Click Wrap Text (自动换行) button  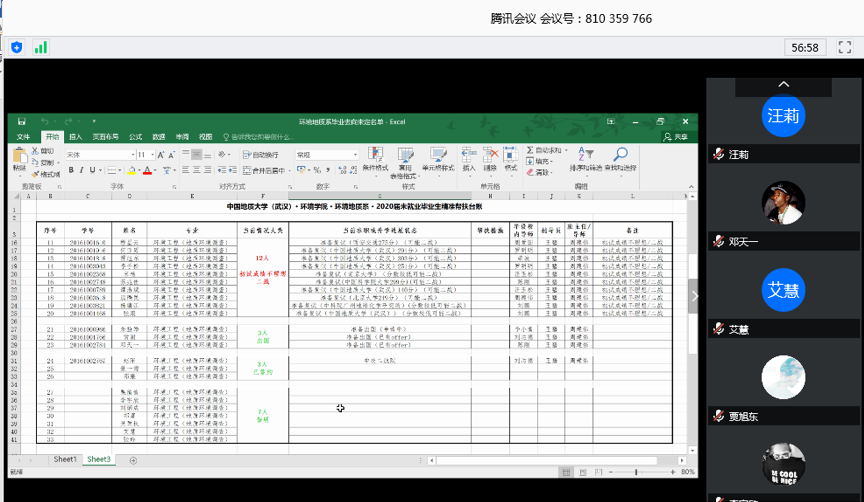(x=260, y=155)
